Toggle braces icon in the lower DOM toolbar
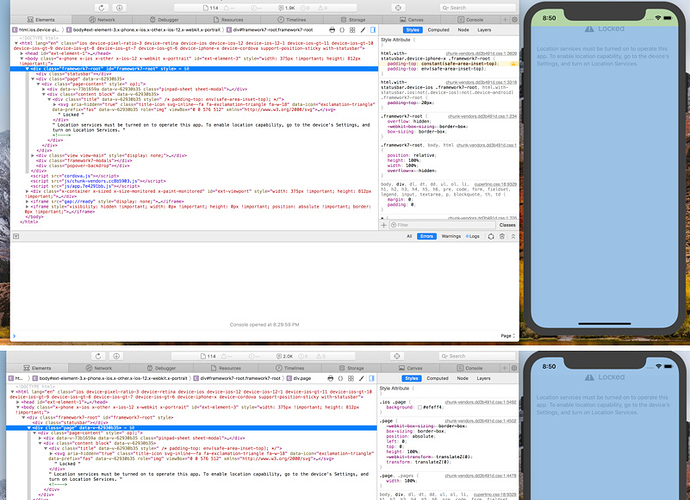Image resolution: width=690 pixels, height=500 pixels. (x=341, y=378)
